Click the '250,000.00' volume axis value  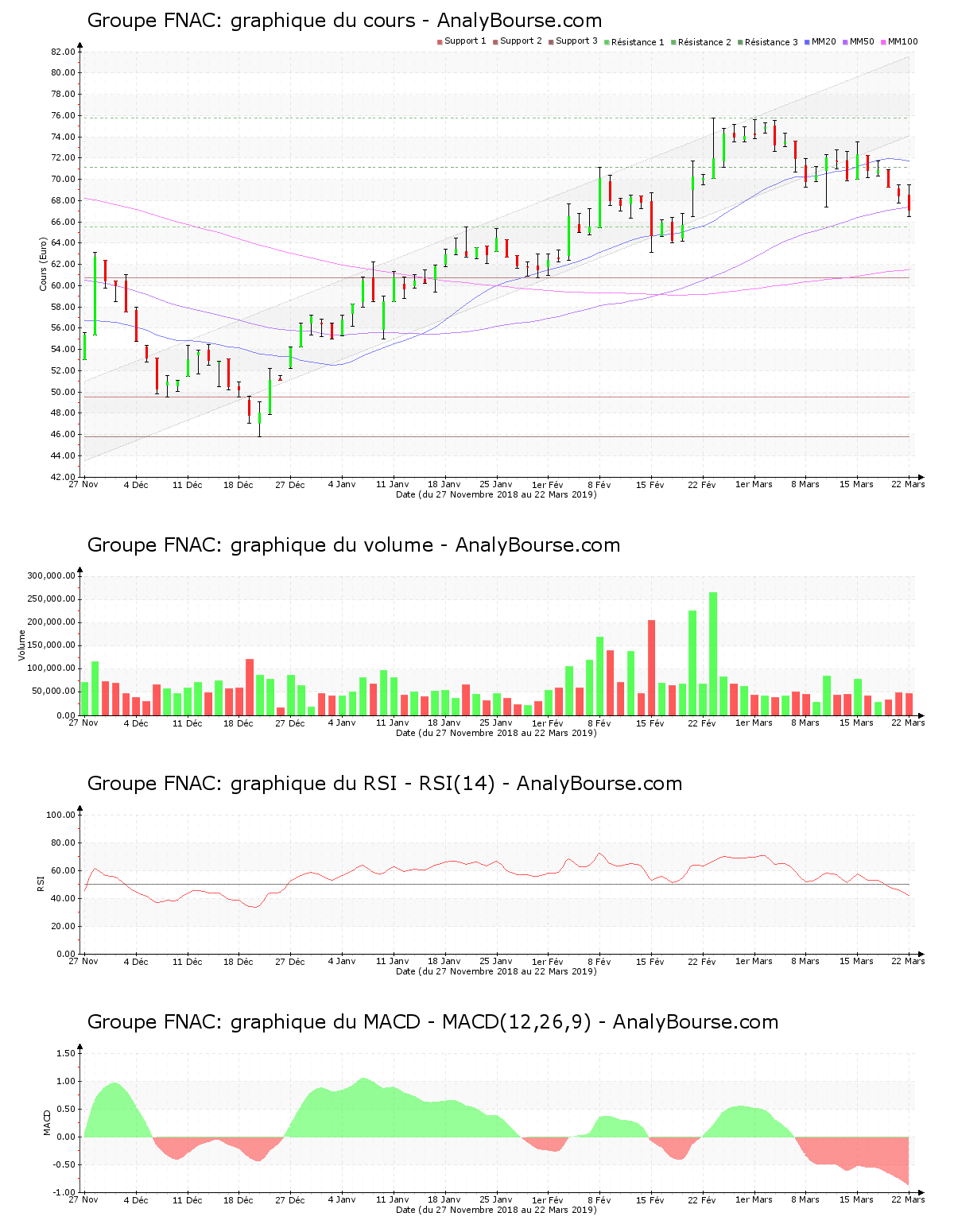click(x=52, y=599)
